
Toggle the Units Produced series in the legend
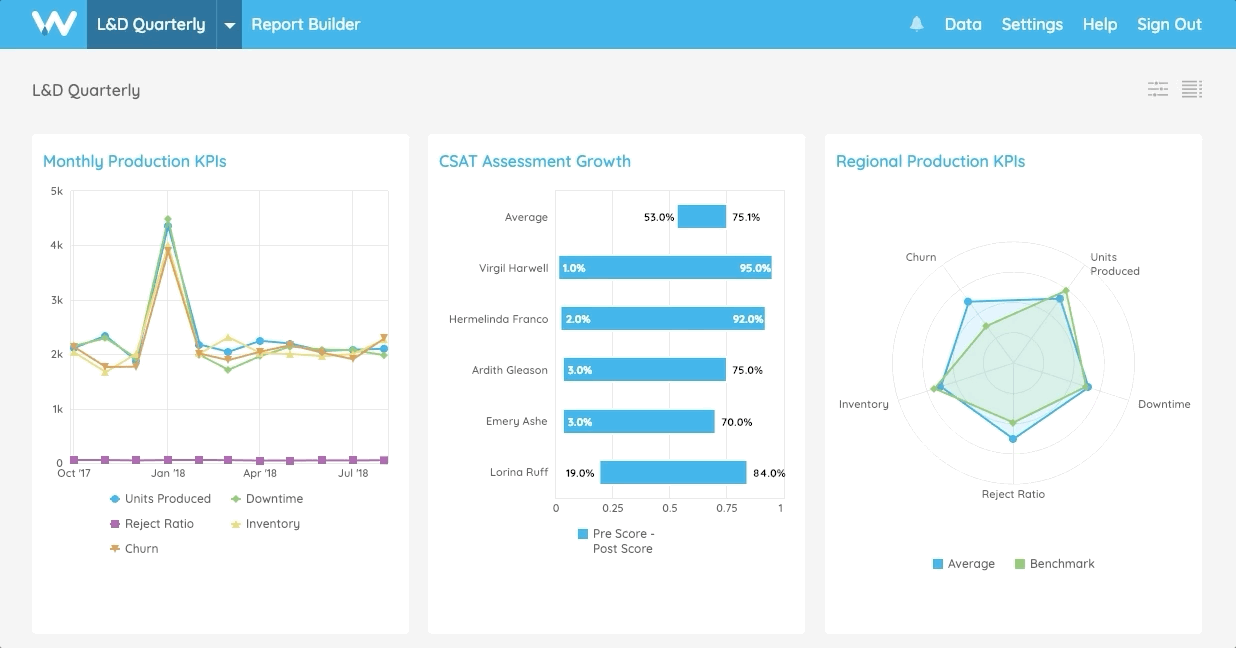tap(160, 498)
